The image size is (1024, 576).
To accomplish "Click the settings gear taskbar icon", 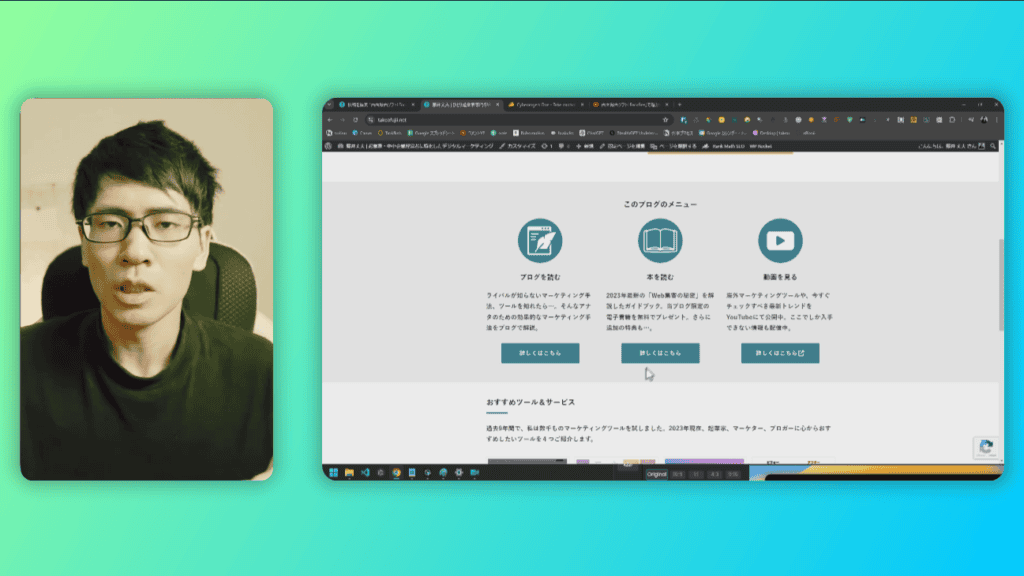I will coord(459,473).
